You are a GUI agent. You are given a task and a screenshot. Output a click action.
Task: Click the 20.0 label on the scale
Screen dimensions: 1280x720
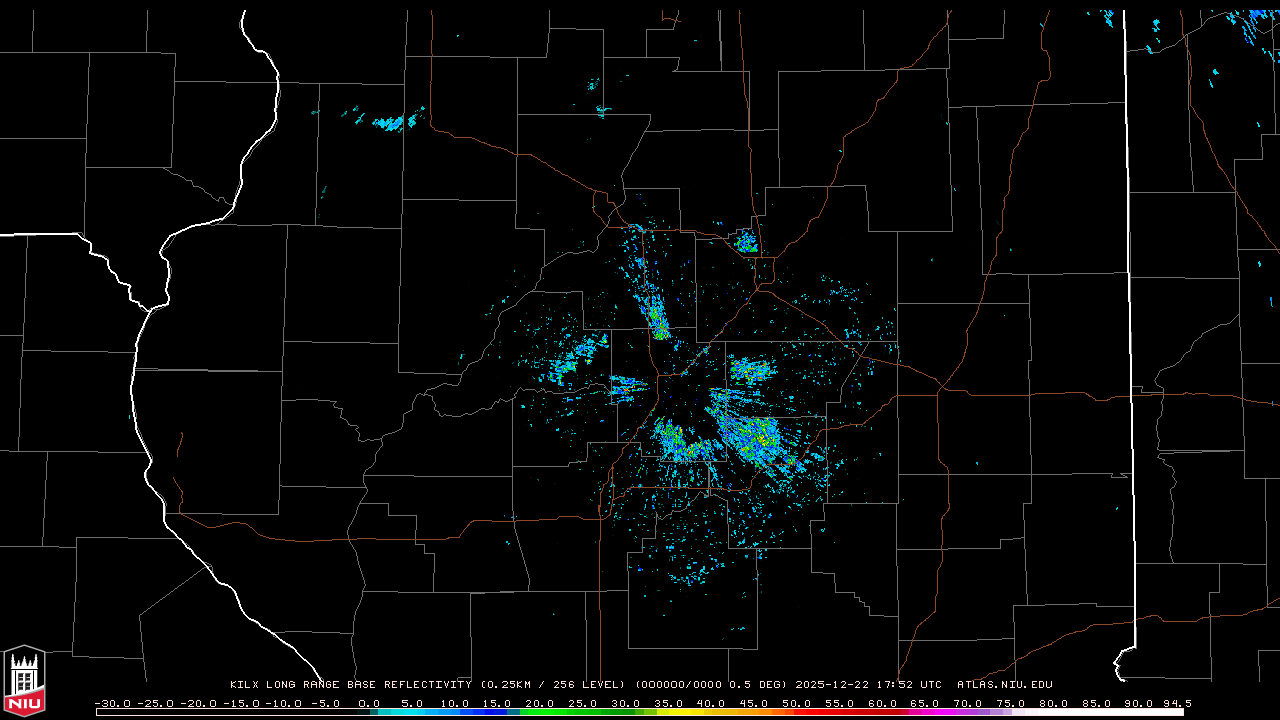(540, 703)
